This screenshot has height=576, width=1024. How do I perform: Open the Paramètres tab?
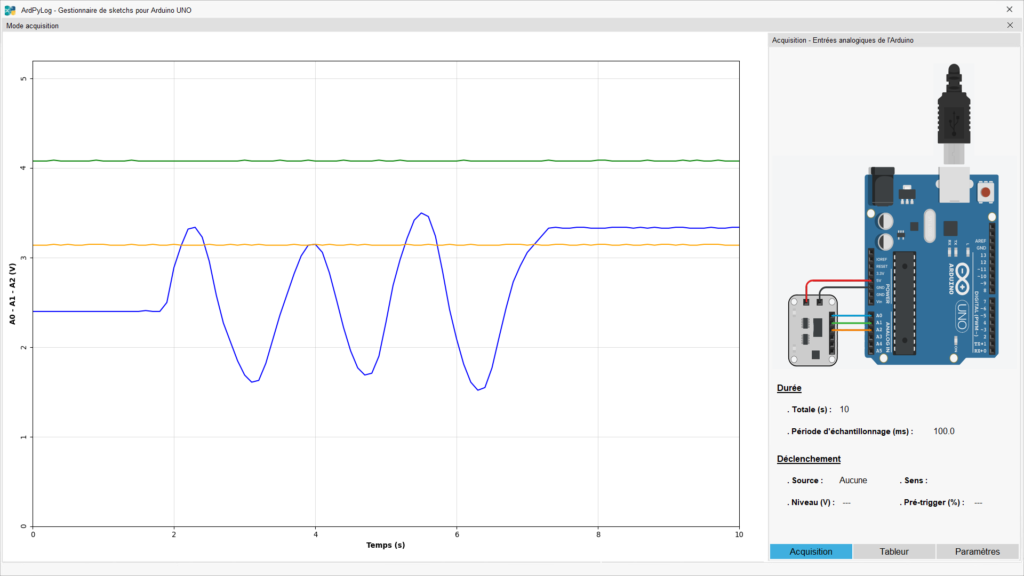pos(977,551)
